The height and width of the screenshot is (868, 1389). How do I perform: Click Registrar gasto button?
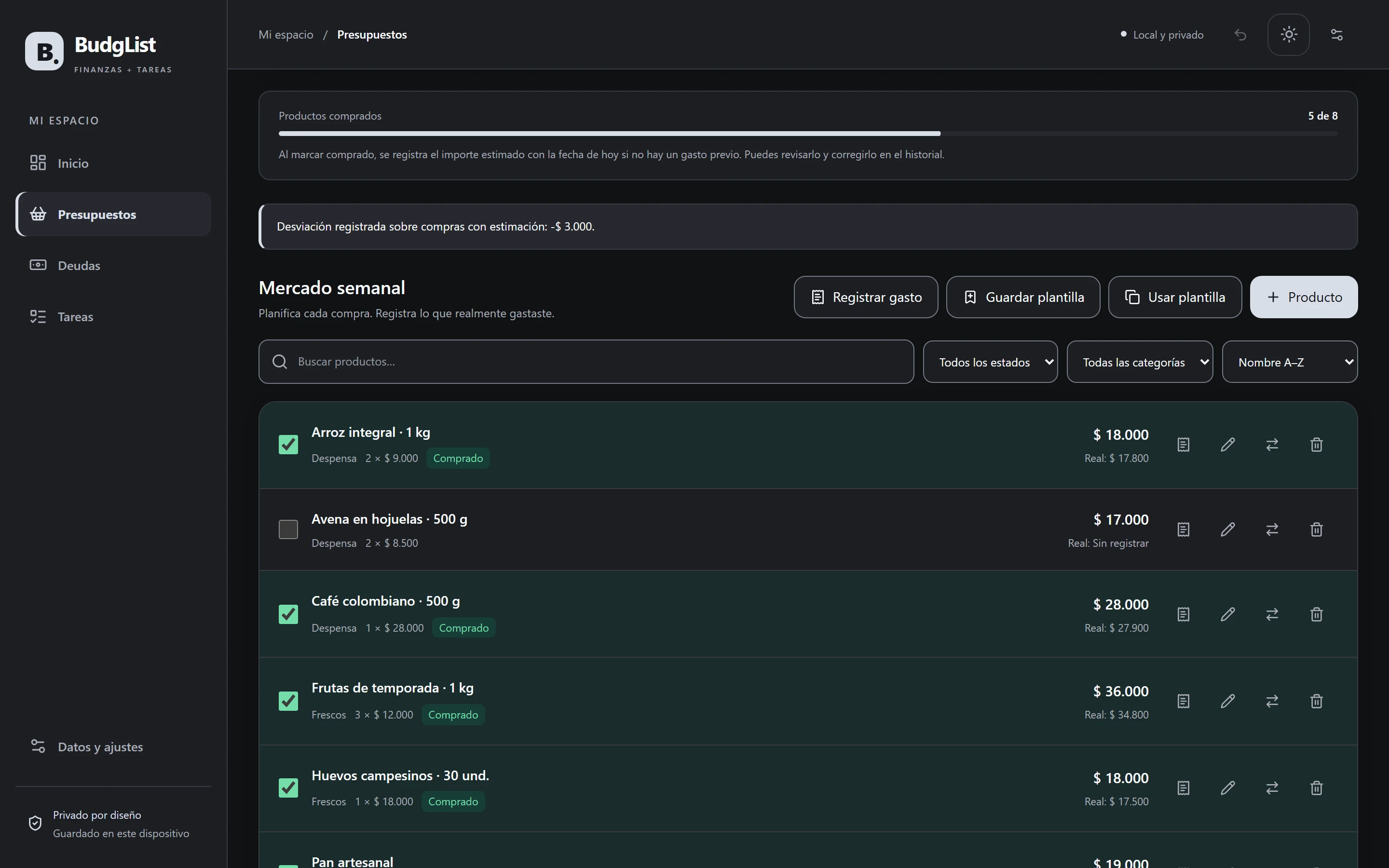[x=866, y=297]
